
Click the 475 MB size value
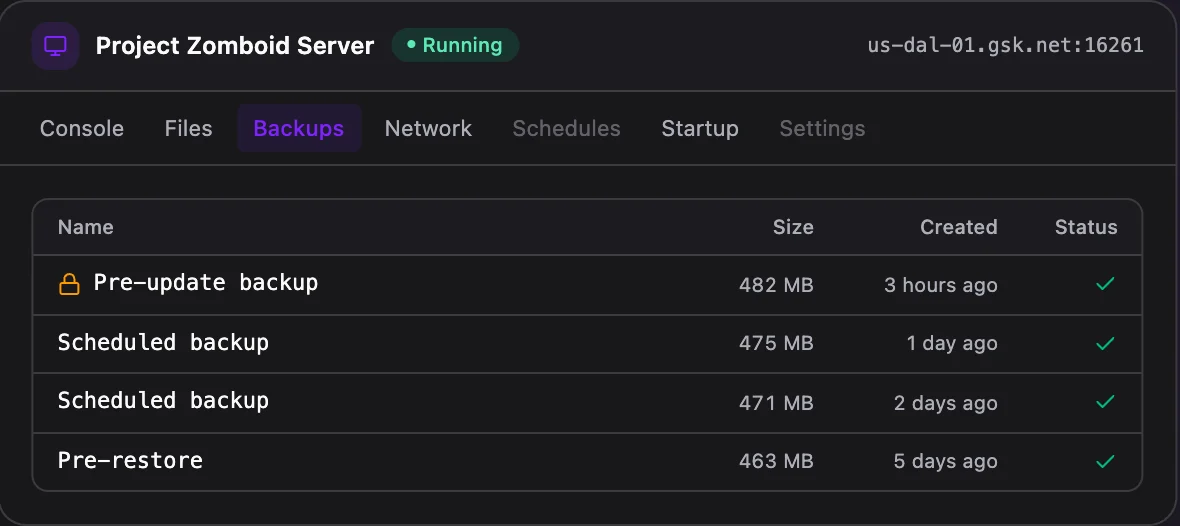(776, 344)
